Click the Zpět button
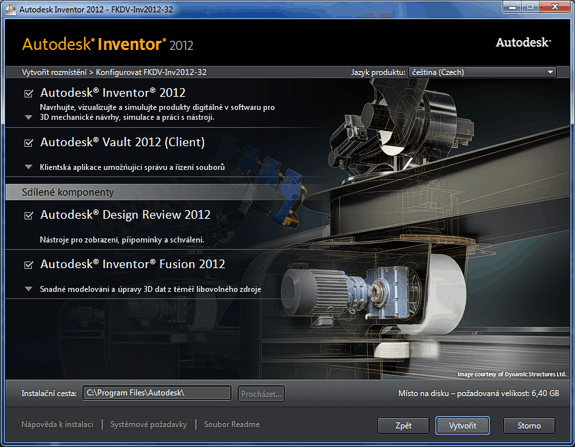The image size is (575, 447). pos(403,426)
